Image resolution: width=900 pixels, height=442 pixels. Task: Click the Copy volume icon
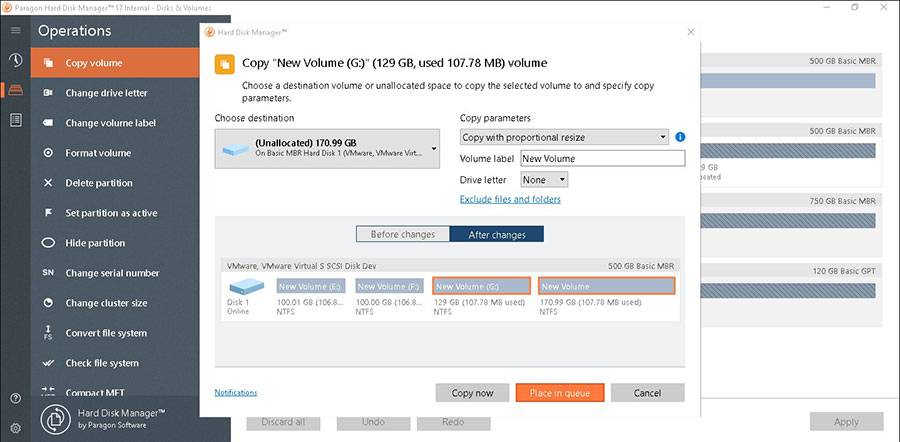click(48, 63)
